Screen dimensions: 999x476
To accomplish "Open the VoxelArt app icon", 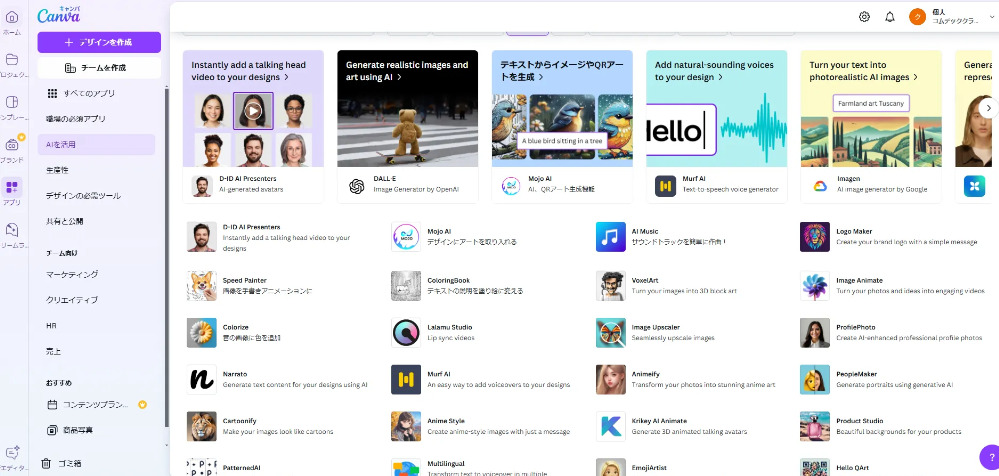I will [610, 285].
